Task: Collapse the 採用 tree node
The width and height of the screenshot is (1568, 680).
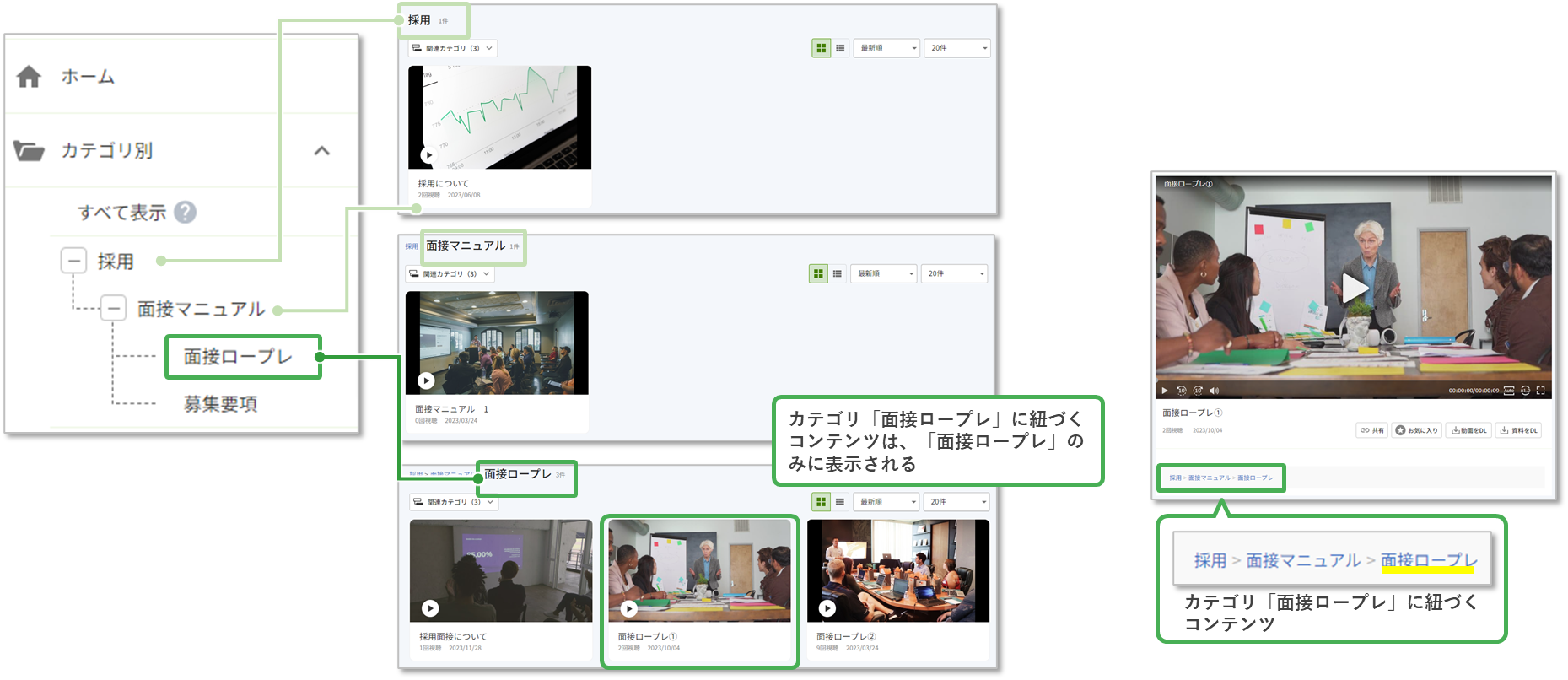Action: click(x=73, y=261)
